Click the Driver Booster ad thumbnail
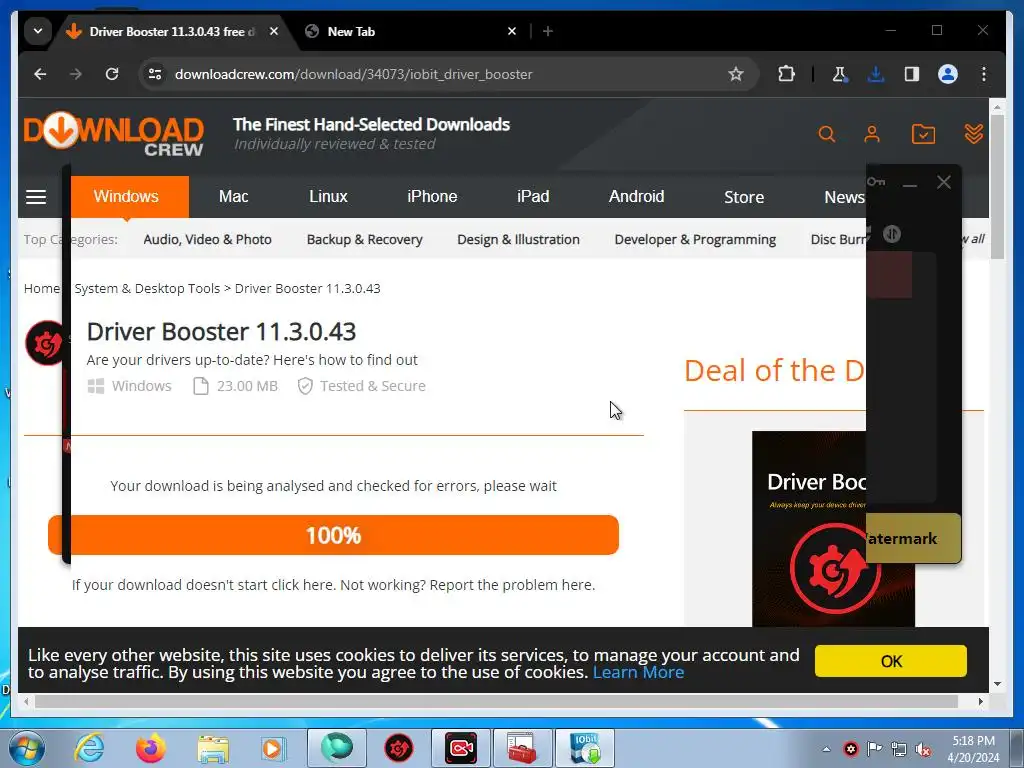The width and height of the screenshot is (1024, 768). 833,529
